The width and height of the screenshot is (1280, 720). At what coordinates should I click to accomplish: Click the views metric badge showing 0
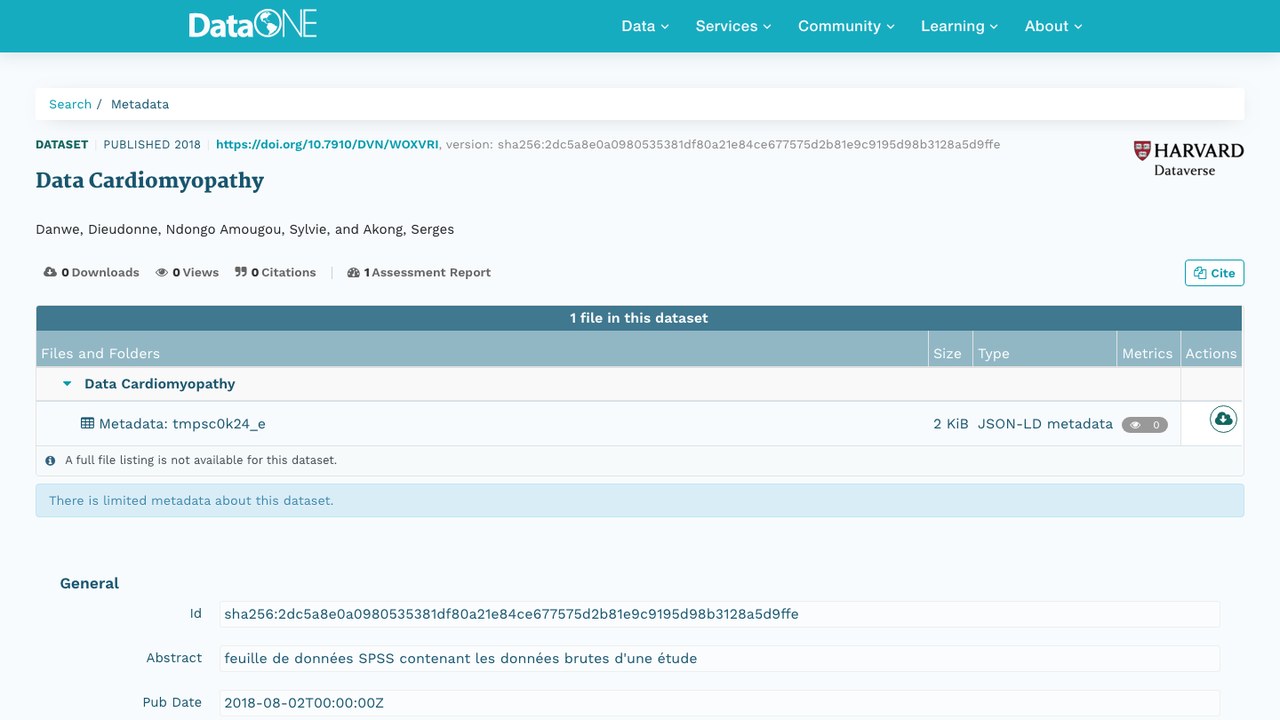point(1144,424)
